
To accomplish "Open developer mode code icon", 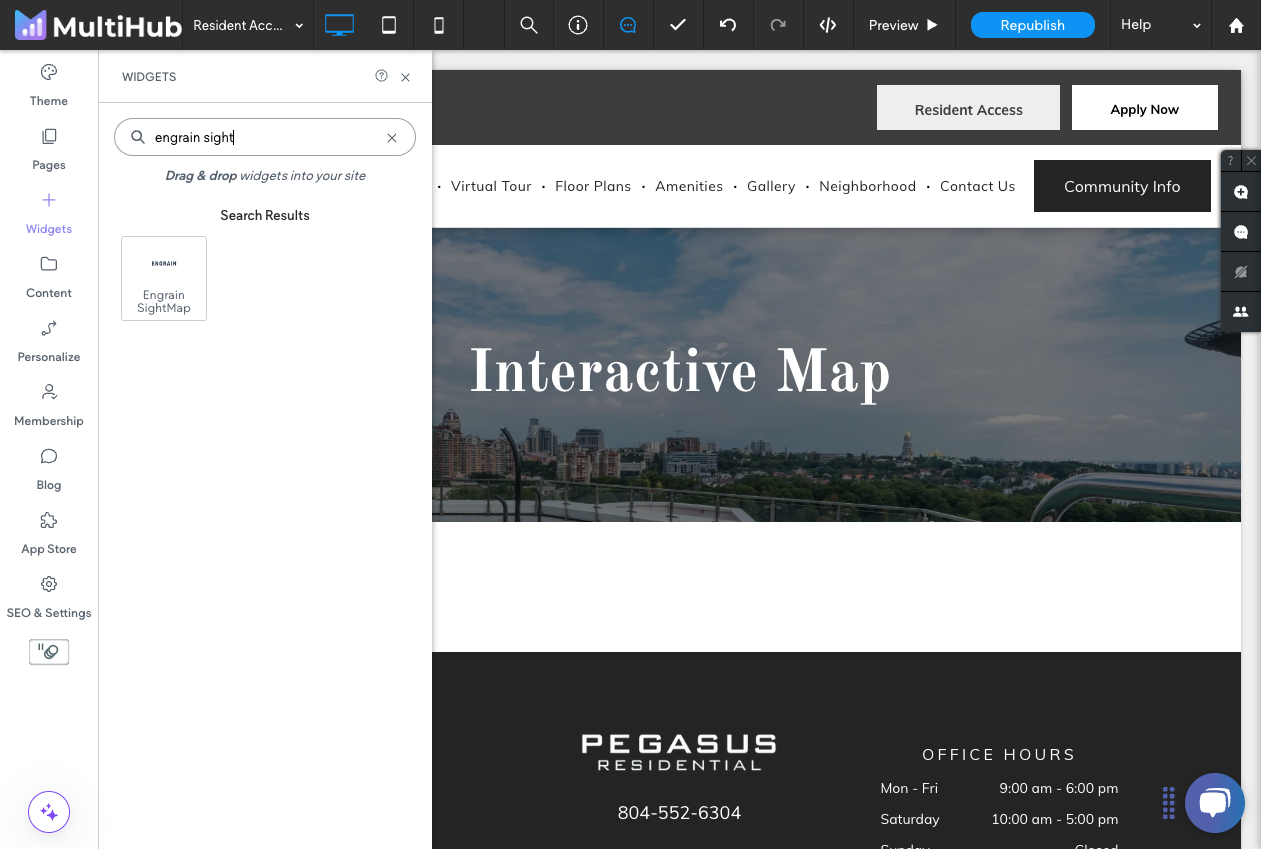I will click(x=828, y=25).
